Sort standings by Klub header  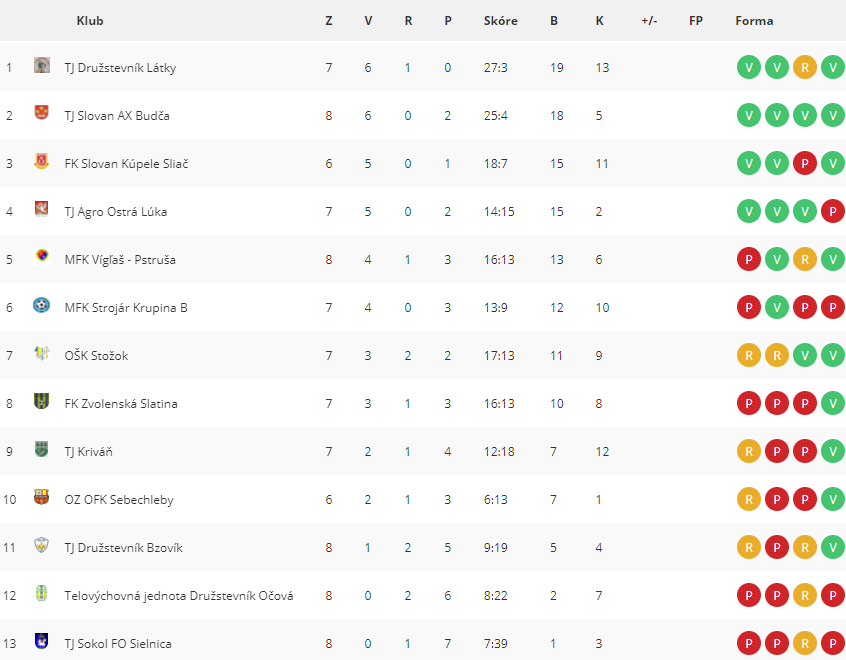tap(90, 21)
